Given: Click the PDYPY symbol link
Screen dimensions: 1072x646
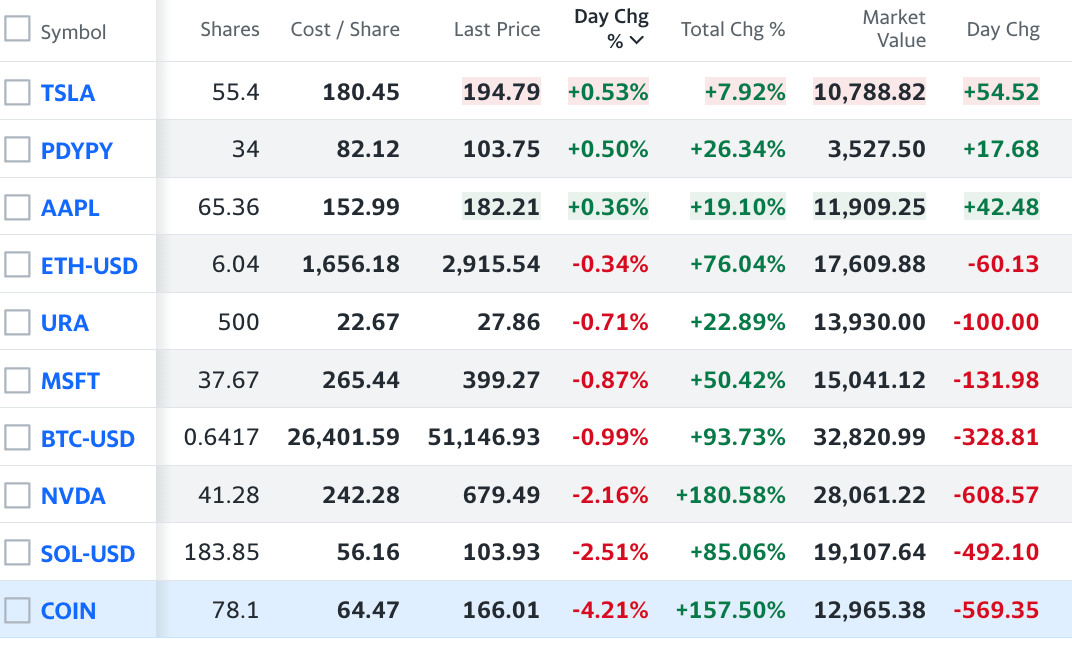Looking at the screenshot, I should coord(77,151).
